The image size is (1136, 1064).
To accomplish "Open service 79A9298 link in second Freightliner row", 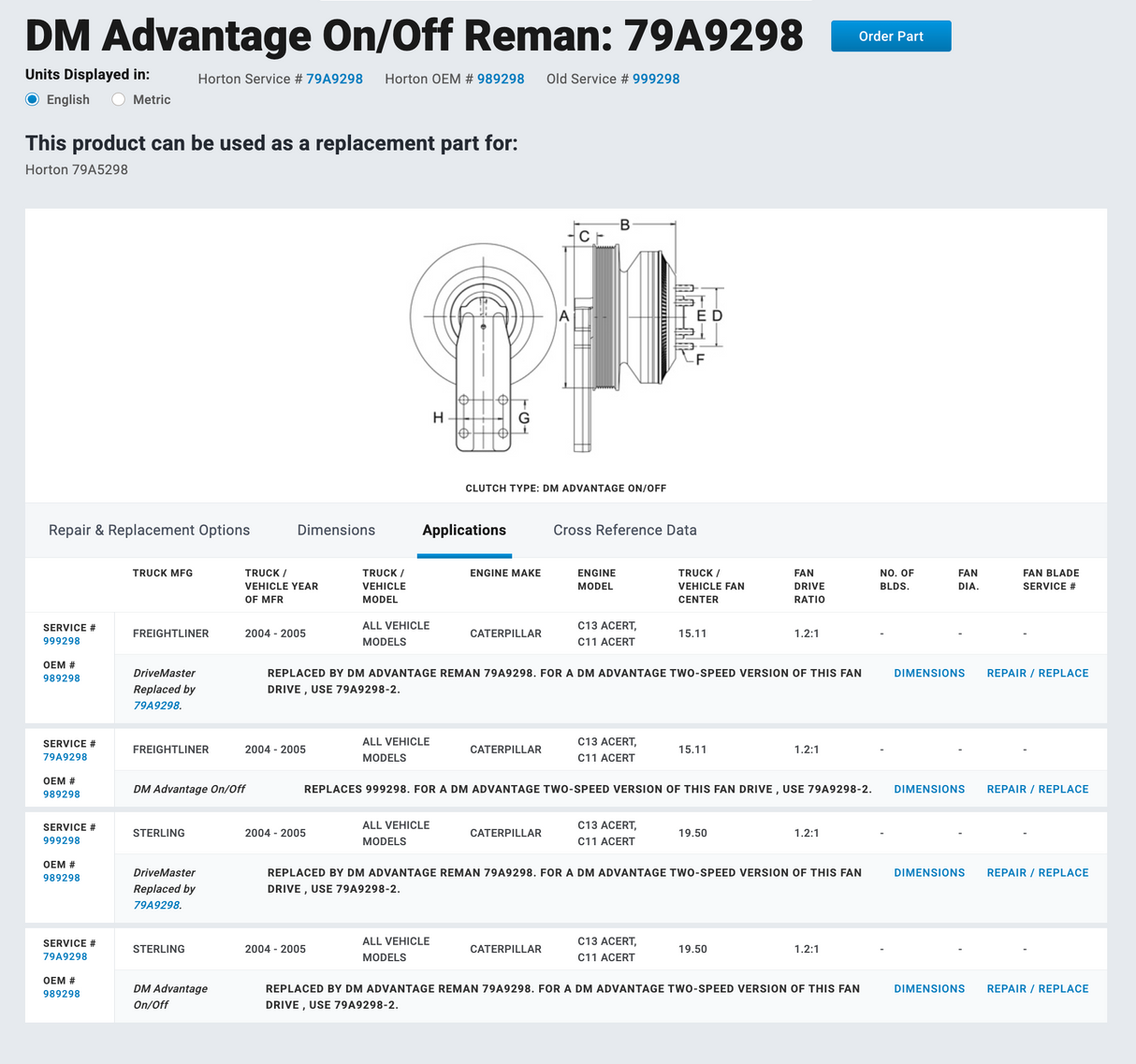I will click(66, 757).
